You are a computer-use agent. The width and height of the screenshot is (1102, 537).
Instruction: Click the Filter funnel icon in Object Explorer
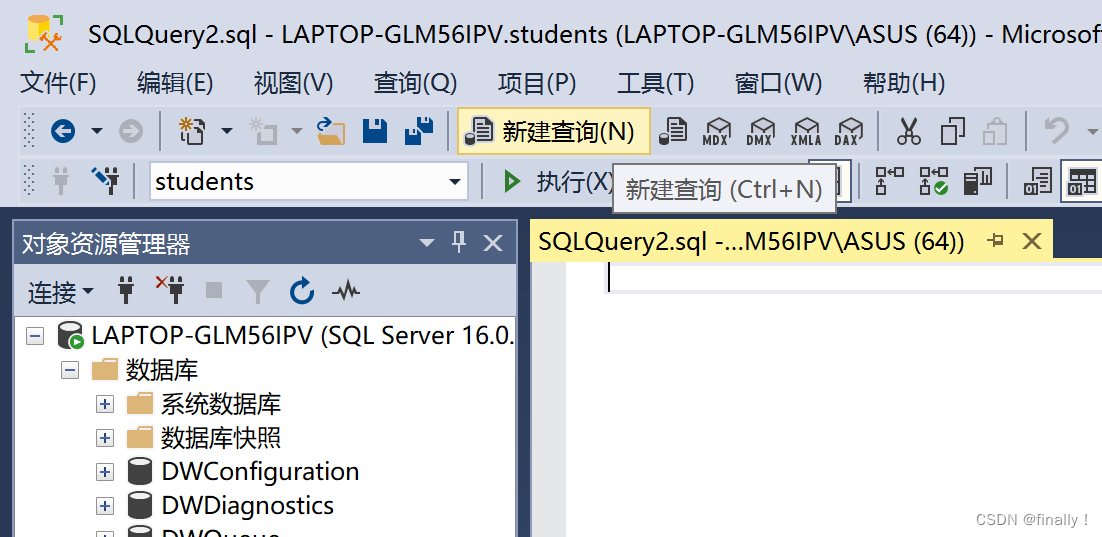(x=257, y=290)
